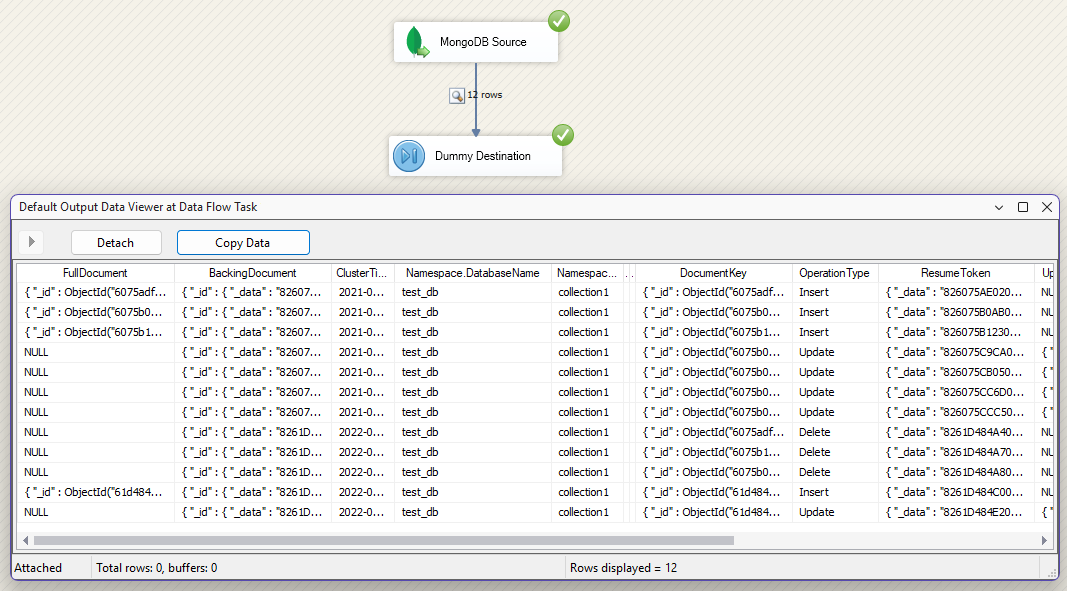Click ResumeToken cell 8261D484A40
Viewport: 1067px width, 591px height.
(x=955, y=432)
